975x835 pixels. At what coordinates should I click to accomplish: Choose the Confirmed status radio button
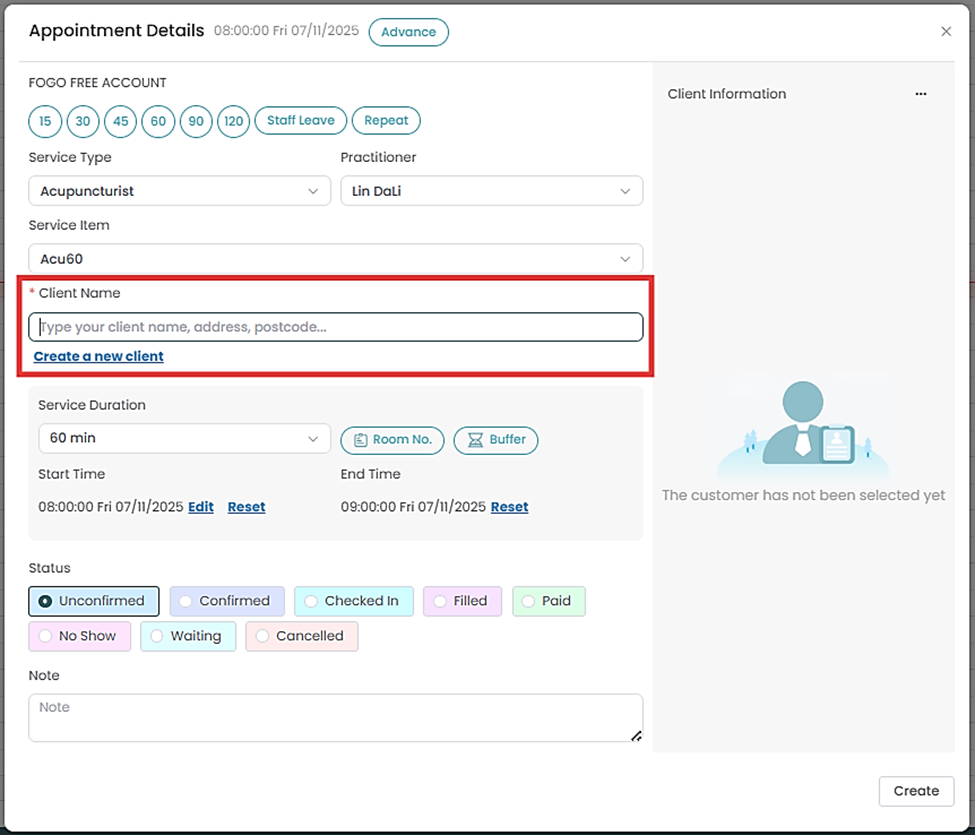click(227, 601)
